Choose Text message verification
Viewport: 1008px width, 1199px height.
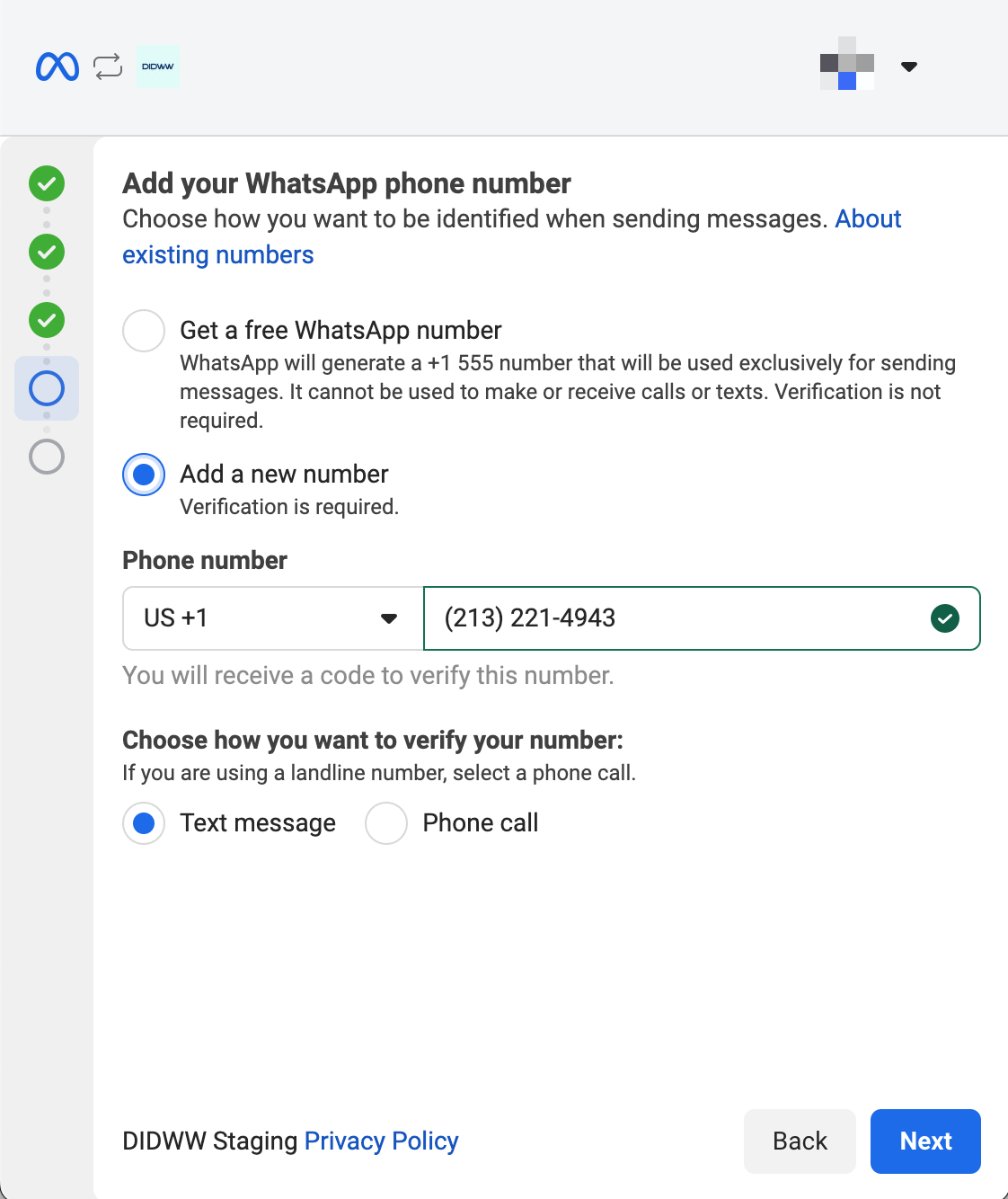click(x=144, y=823)
